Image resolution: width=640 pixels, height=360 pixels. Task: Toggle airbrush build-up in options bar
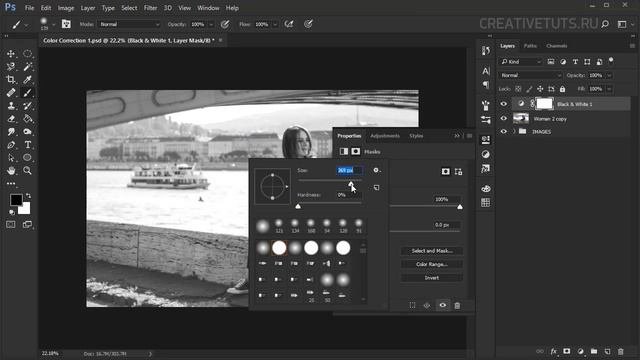[289, 24]
